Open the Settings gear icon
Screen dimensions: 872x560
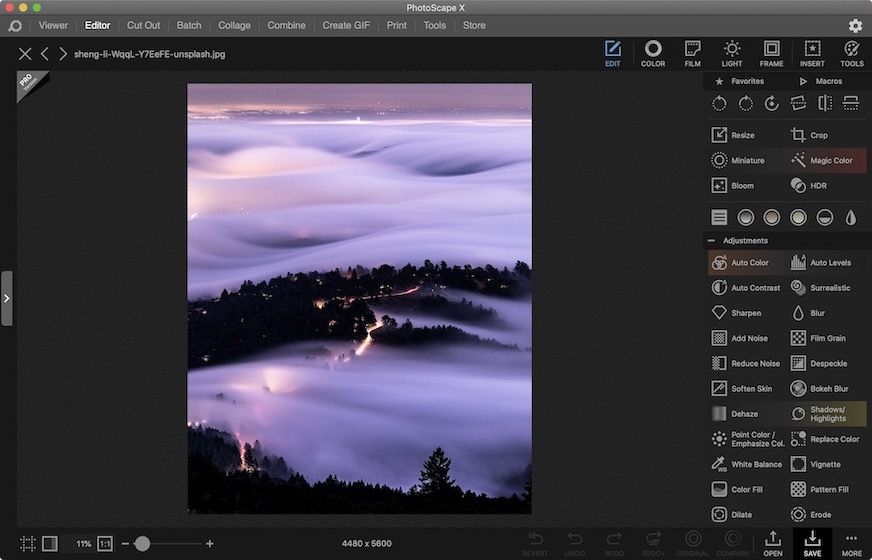[855, 26]
